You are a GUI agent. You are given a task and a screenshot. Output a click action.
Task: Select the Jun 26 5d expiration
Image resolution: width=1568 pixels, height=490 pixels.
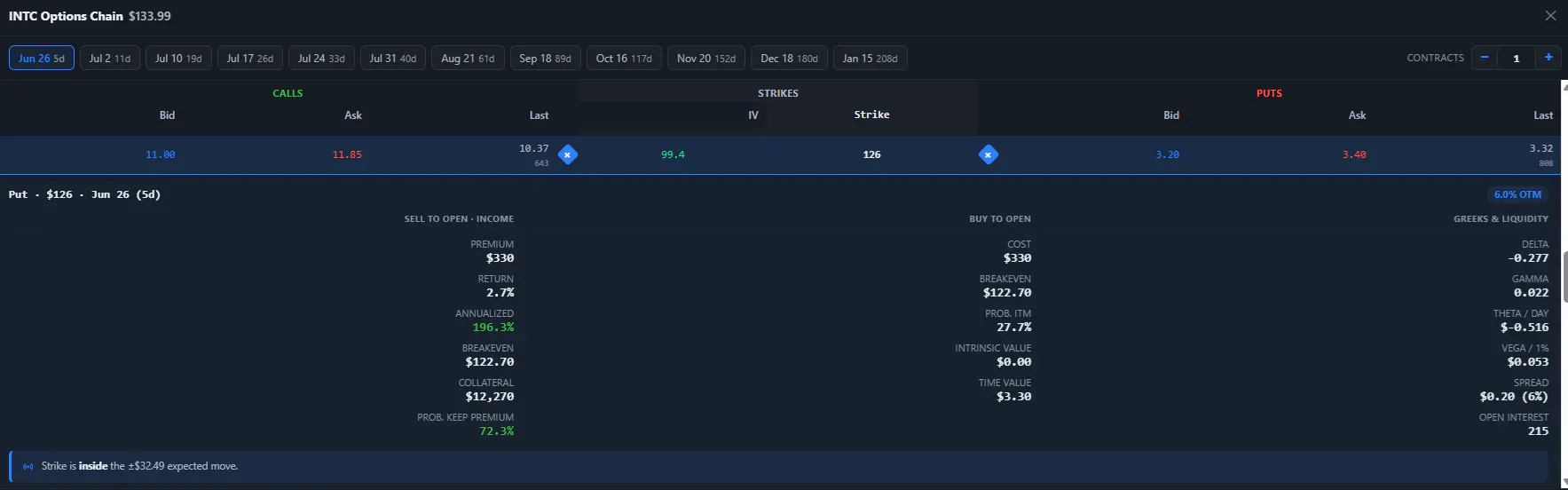tap(42, 59)
